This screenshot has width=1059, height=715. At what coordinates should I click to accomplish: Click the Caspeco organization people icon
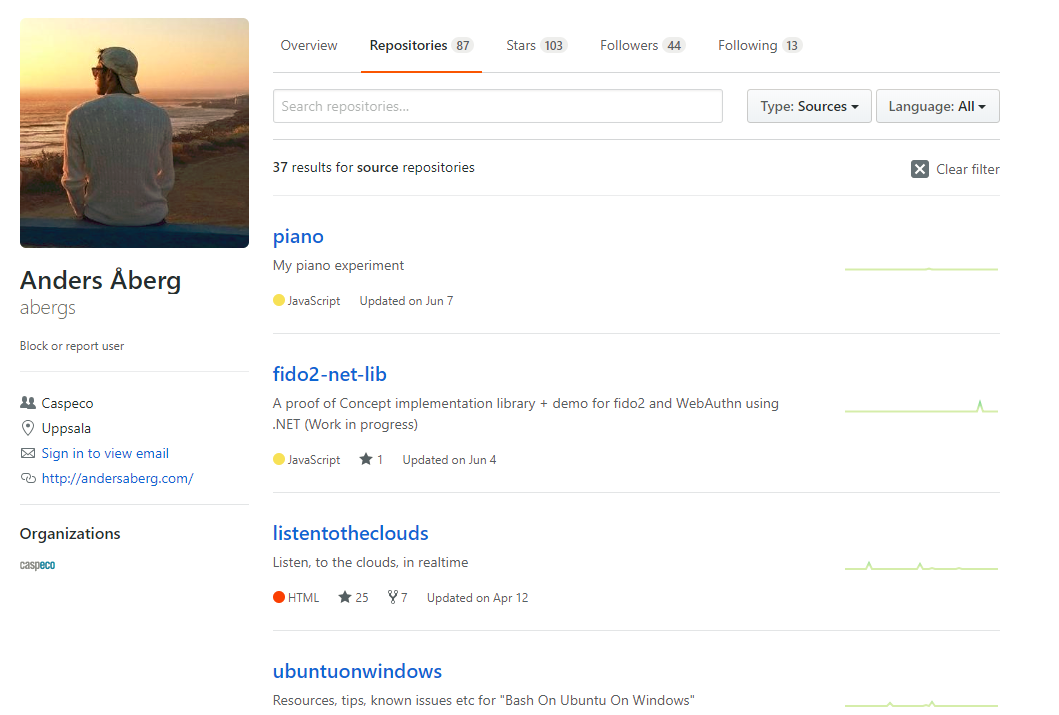(x=28, y=402)
